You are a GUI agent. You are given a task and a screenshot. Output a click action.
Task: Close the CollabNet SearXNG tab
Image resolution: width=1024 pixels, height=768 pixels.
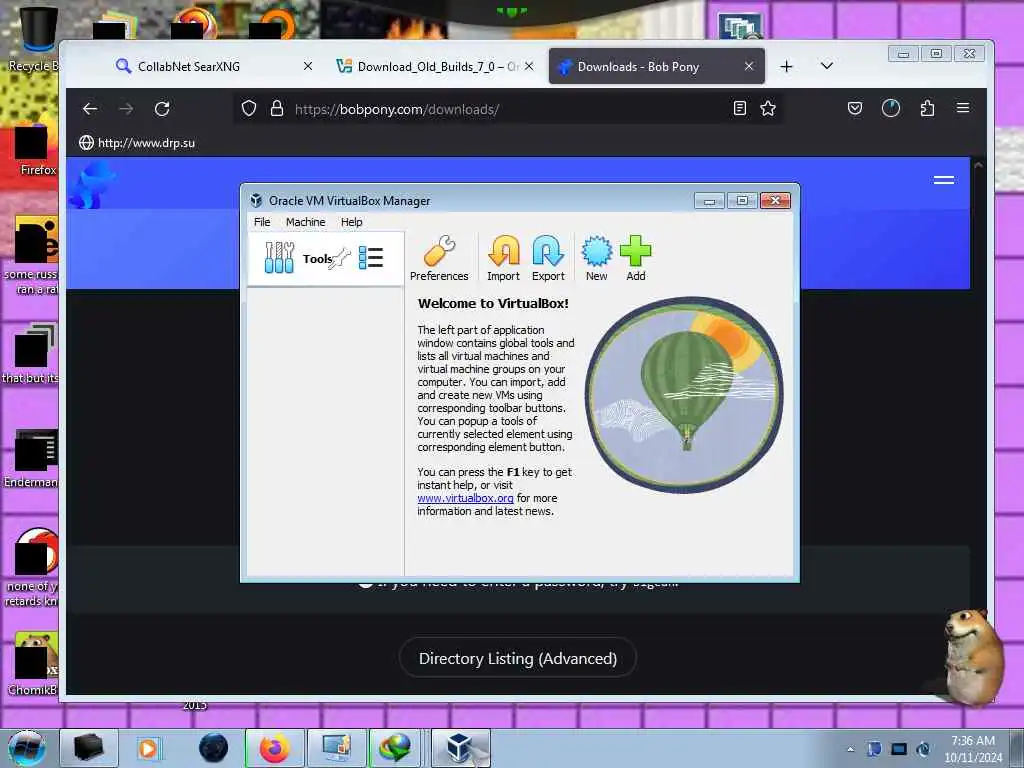click(308, 66)
